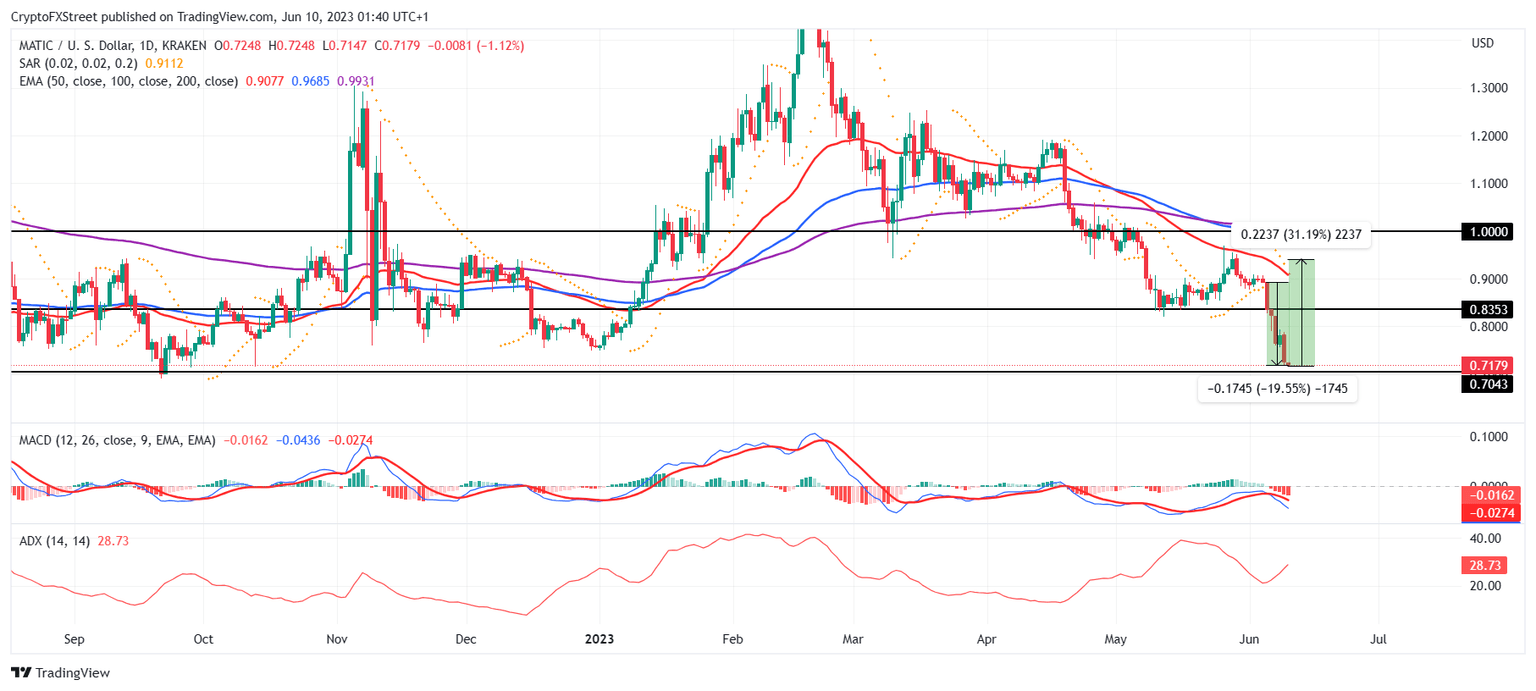Click the 0.2237 (31.19%) measurement label
1536x691 pixels.
click(1300, 232)
